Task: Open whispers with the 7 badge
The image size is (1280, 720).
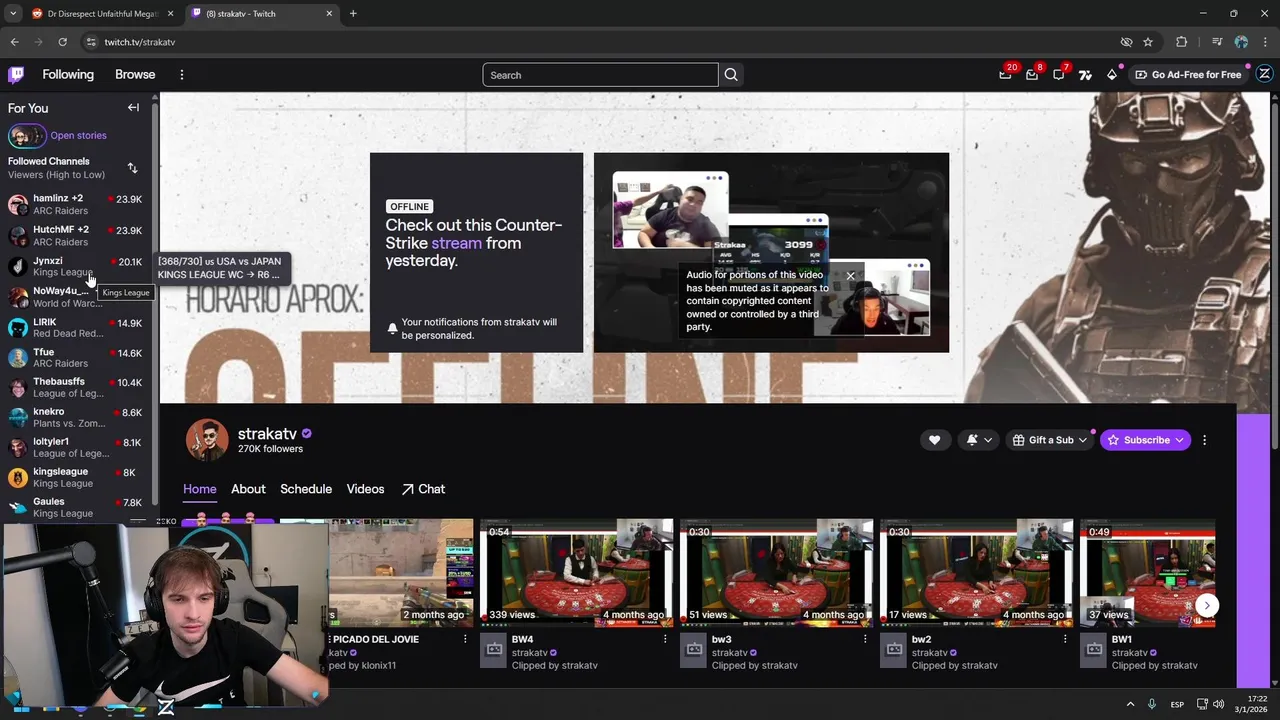Action: click(1058, 74)
